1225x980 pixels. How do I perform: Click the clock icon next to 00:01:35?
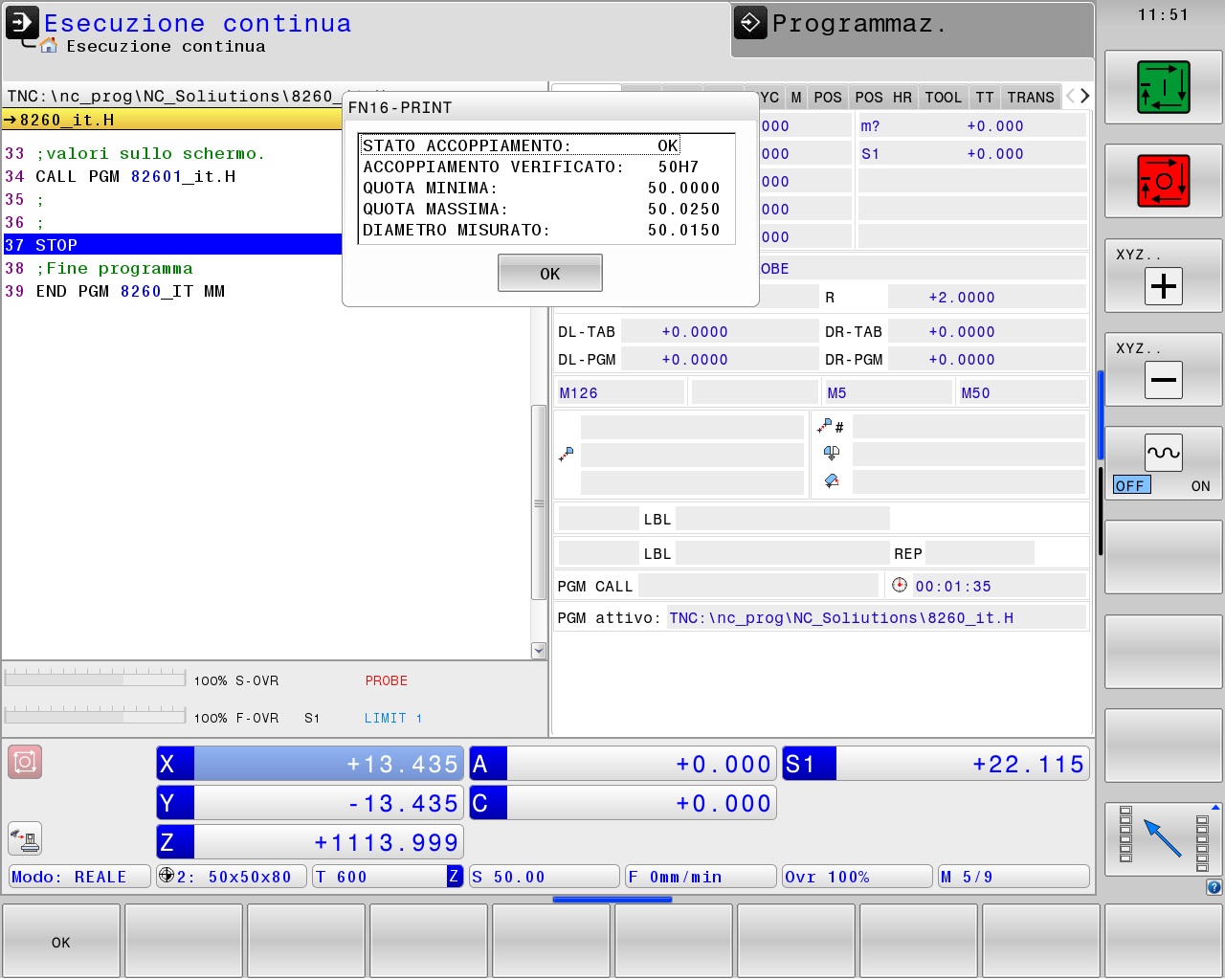pos(899,585)
